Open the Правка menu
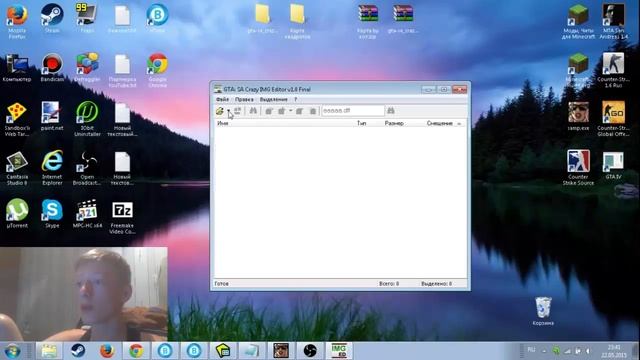Screen dimensions: 640x360 point(244,100)
